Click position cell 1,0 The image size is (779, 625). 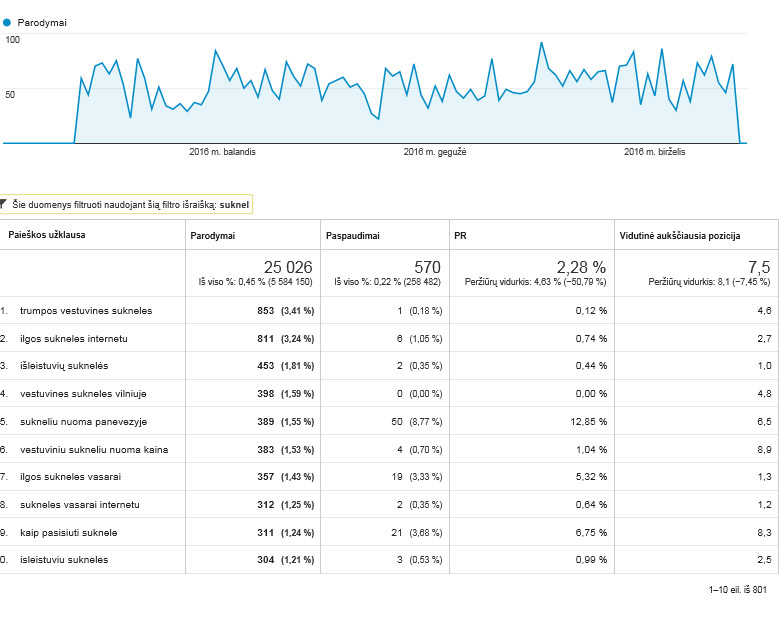pos(765,366)
